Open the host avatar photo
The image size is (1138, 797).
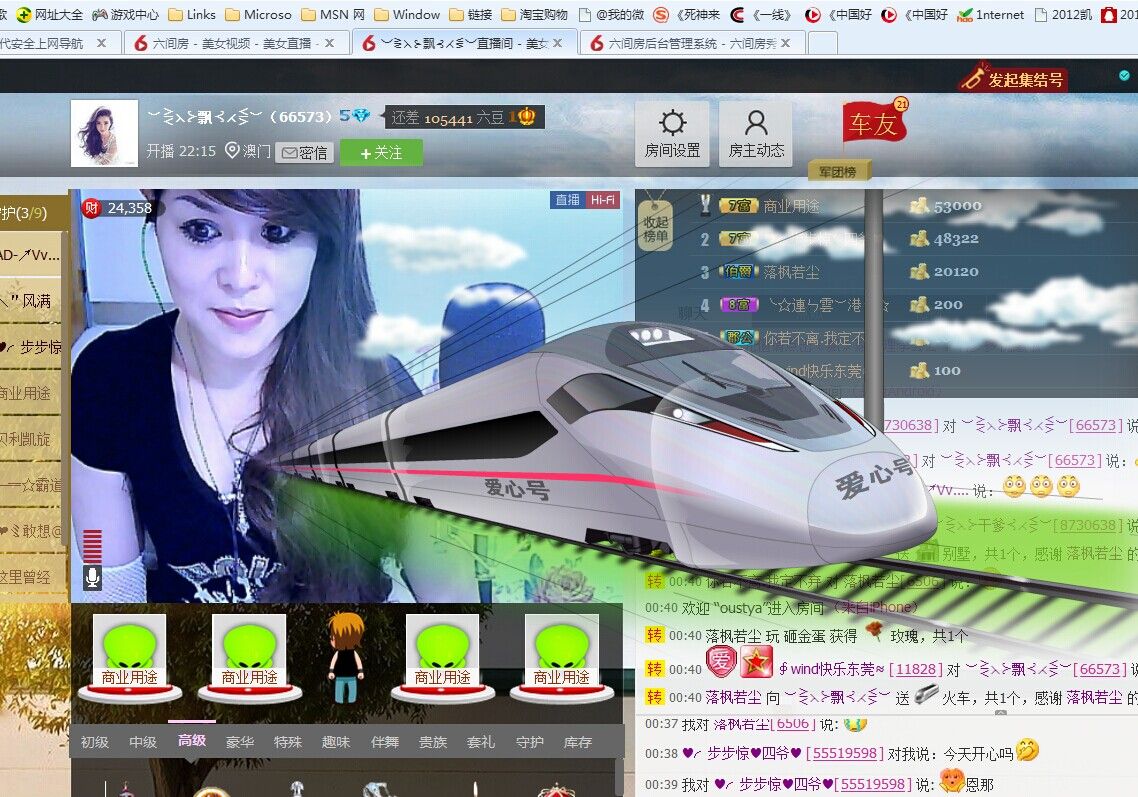[105, 134]
